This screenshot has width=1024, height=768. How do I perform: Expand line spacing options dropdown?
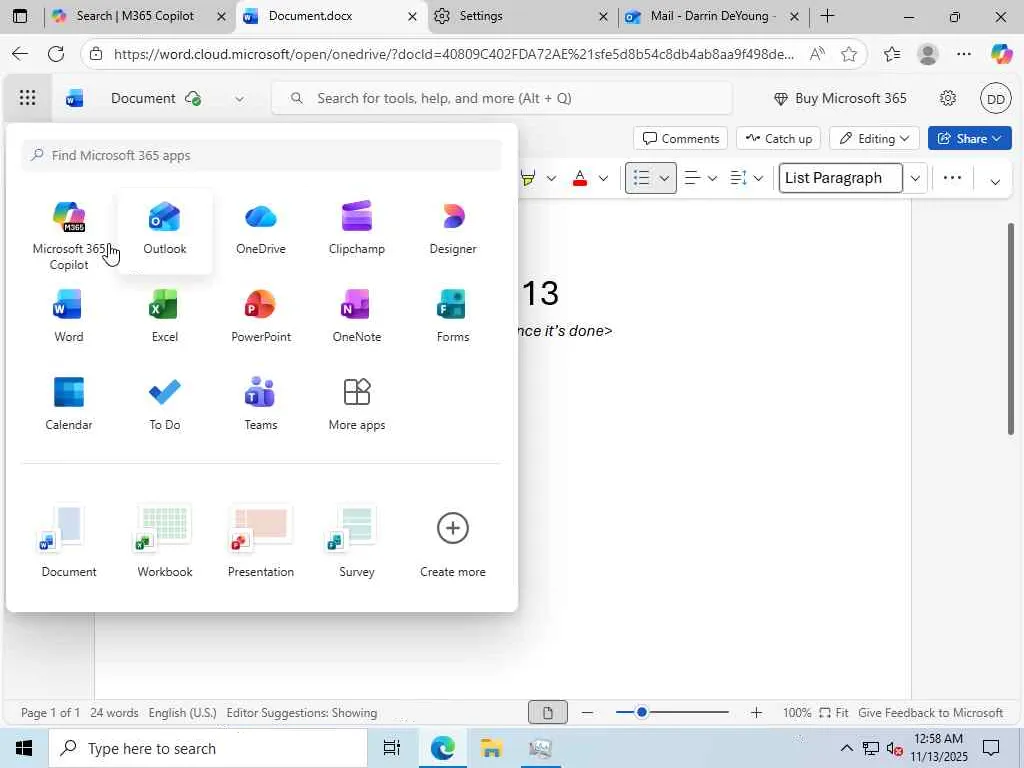tap(758, 178)
